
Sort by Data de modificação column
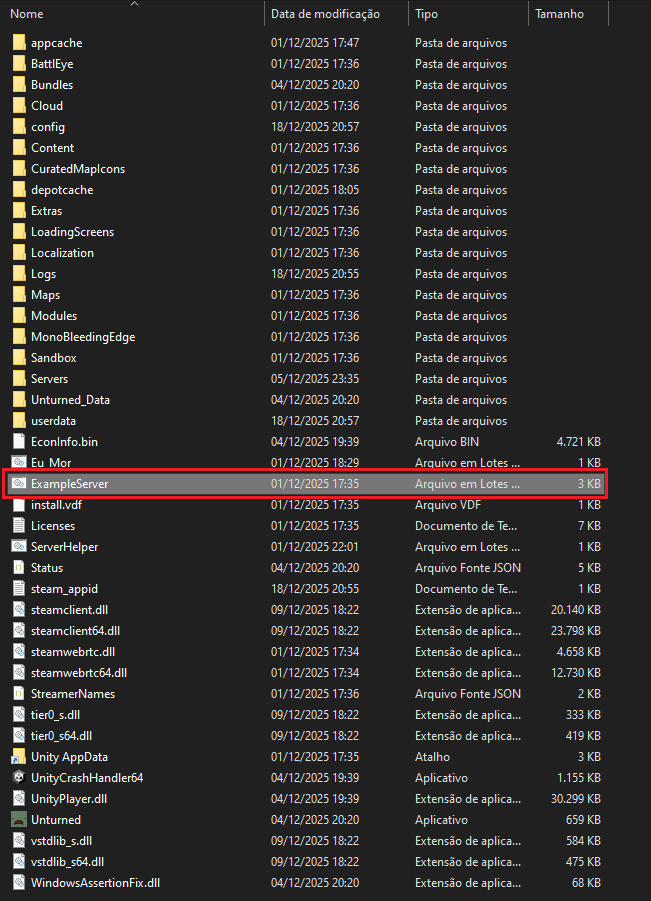point(325,14)
